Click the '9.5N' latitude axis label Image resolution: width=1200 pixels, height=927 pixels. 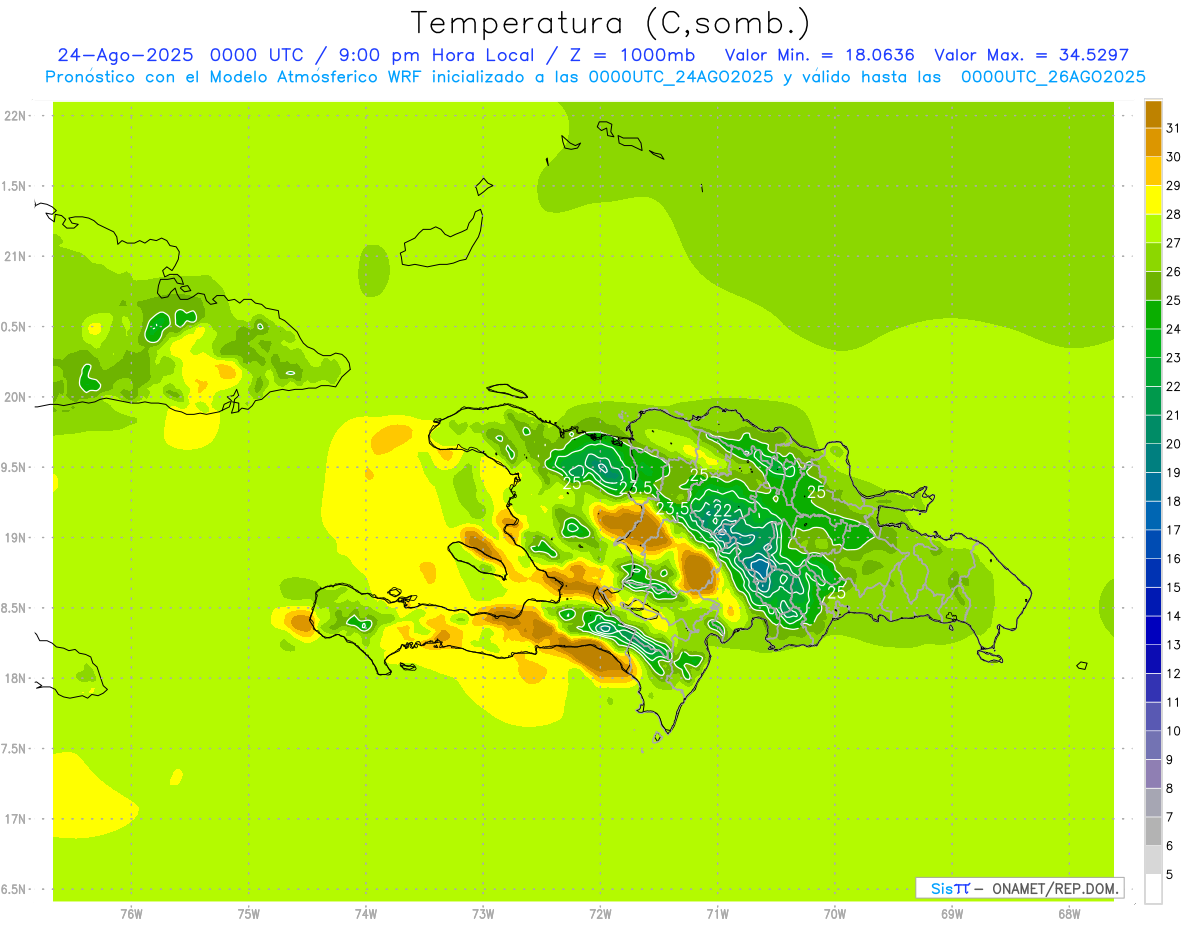point(15,468)
